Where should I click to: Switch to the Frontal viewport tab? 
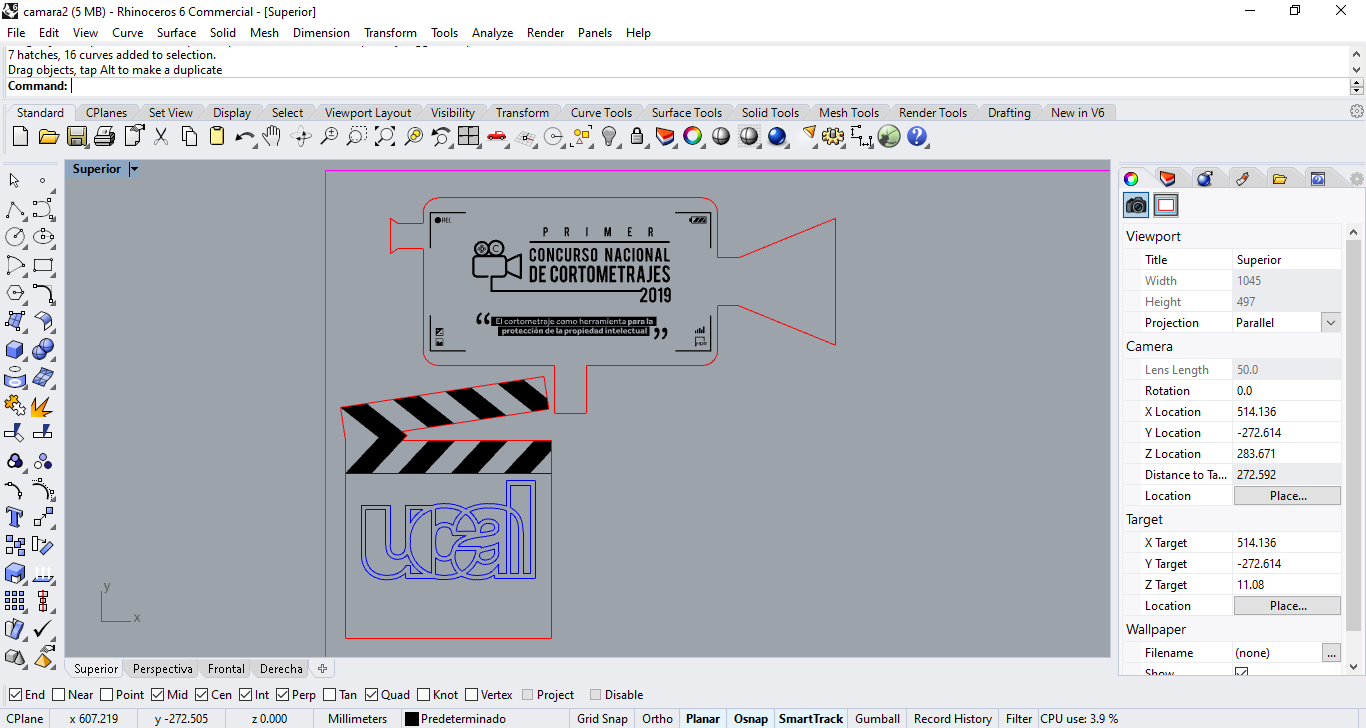pyautogui.click(x=226, y=669)
